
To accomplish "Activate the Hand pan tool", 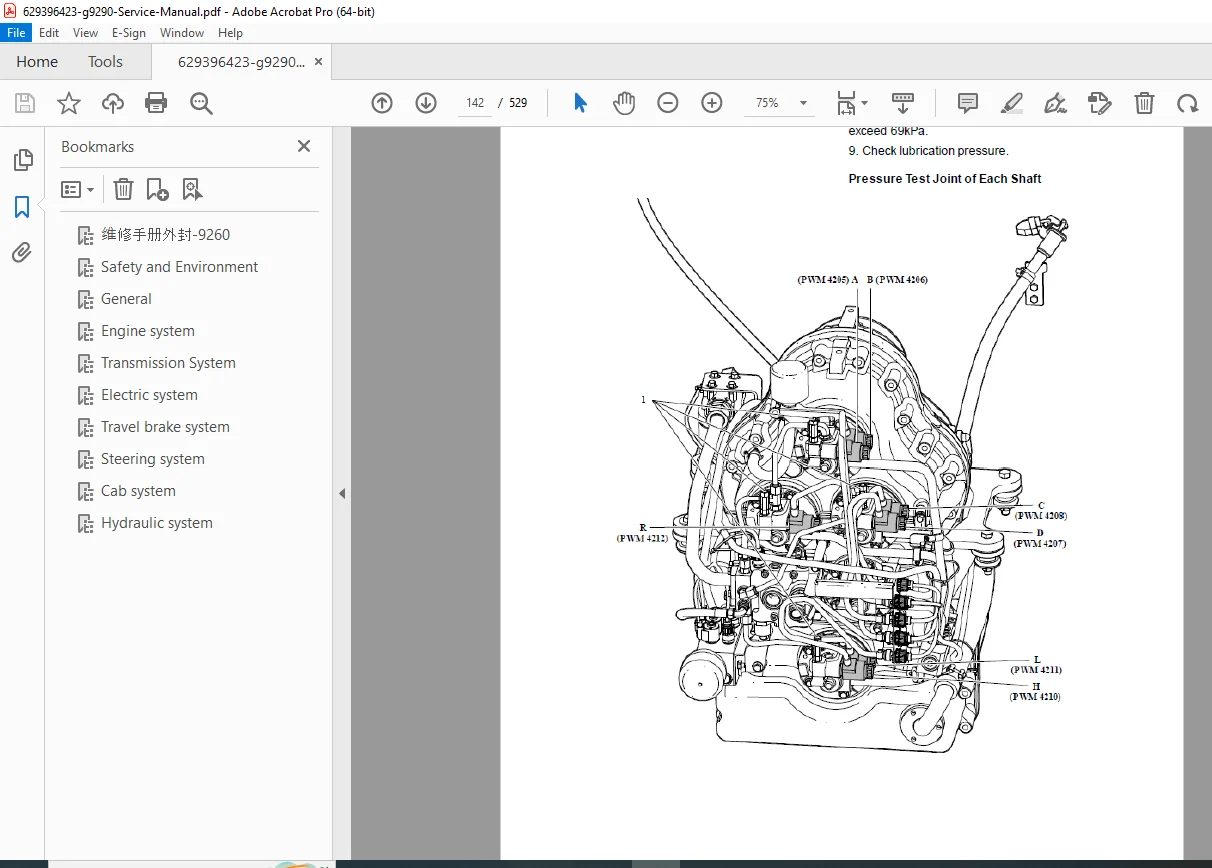I will coord(624,103).
